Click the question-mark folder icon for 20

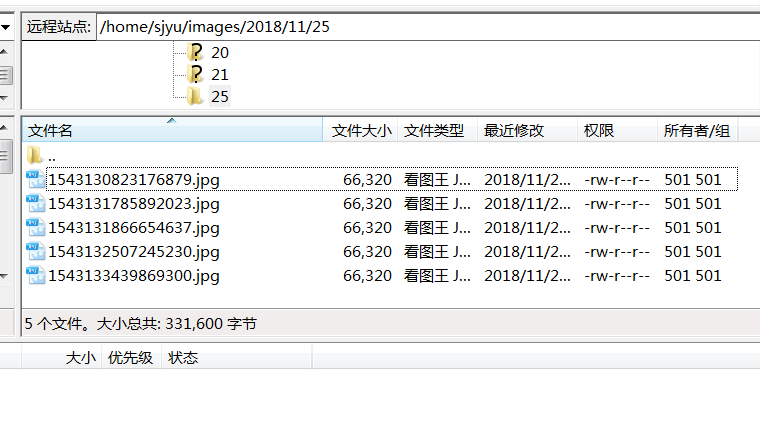195,52
